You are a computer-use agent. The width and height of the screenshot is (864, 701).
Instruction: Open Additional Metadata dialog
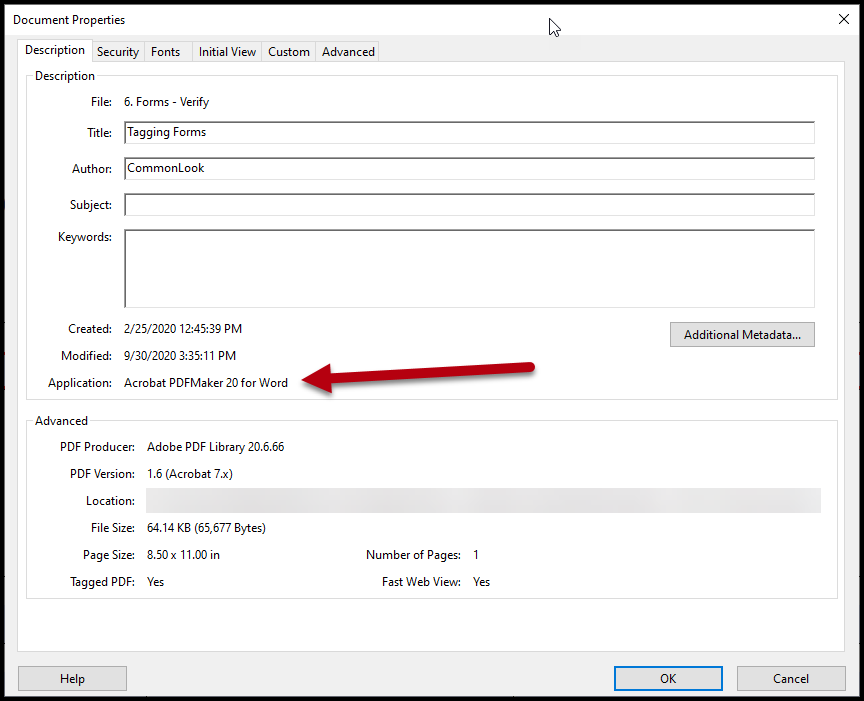coord(742,335)
